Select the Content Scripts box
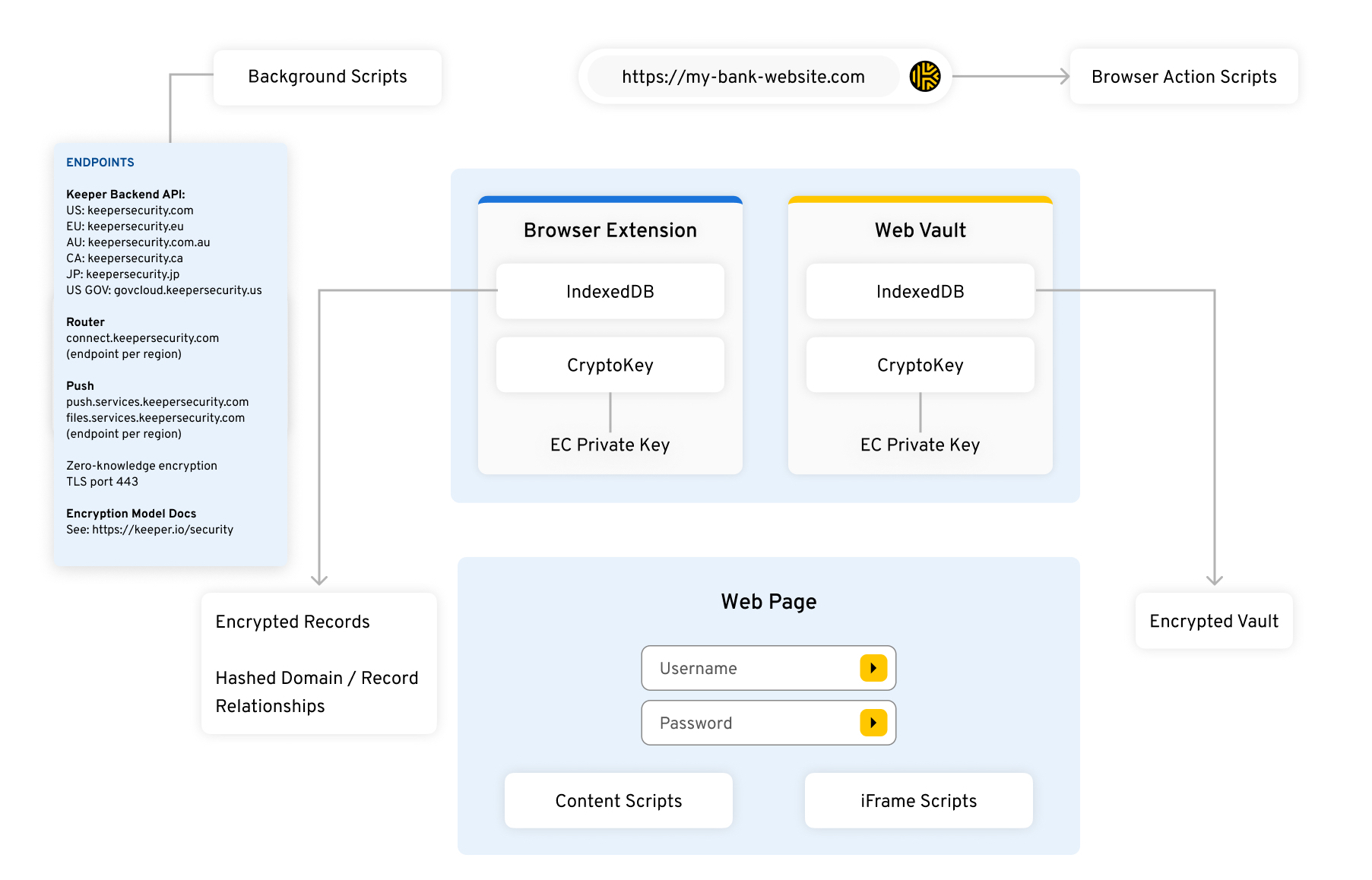This screenshot has height=880, width=1372. click(618, 801)
